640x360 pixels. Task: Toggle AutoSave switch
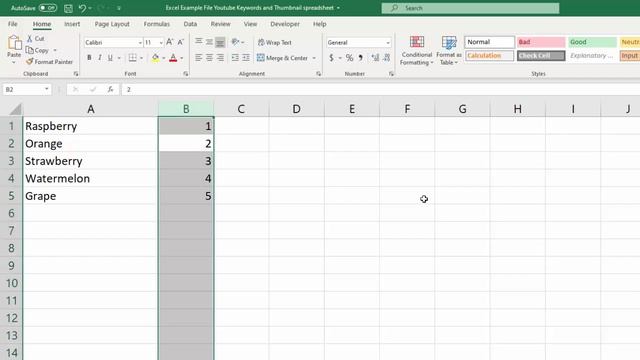(x=48, y=8)
